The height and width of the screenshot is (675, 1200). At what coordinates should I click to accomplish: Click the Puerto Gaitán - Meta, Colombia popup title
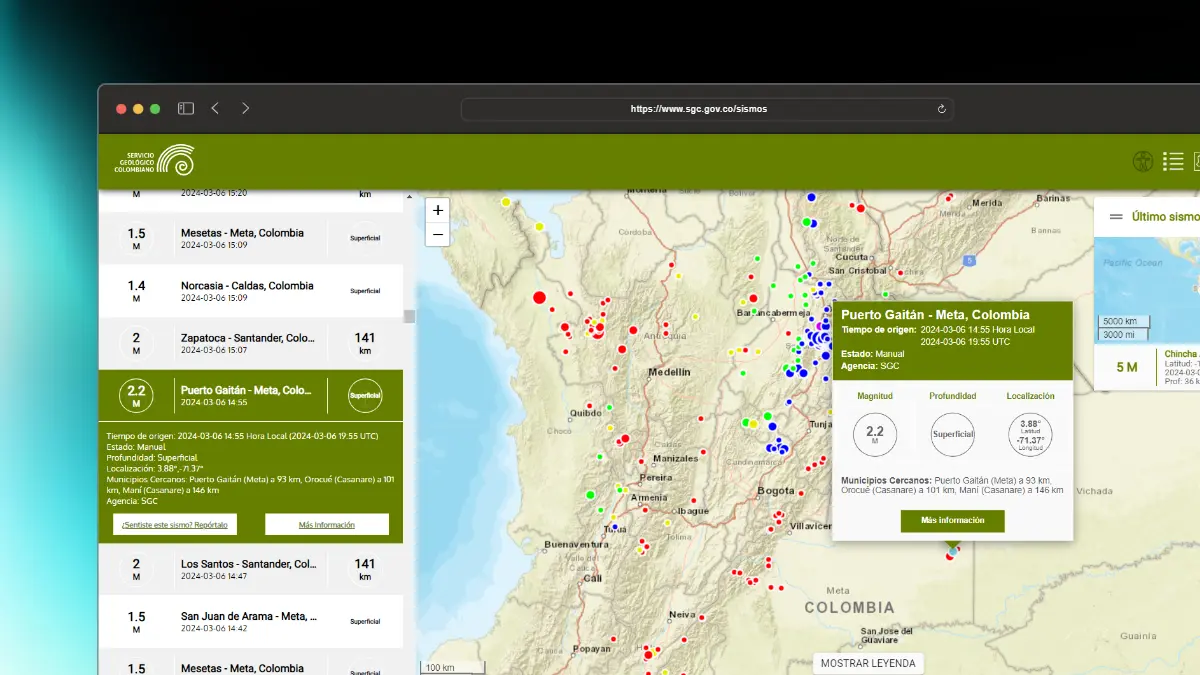[935, 315]
